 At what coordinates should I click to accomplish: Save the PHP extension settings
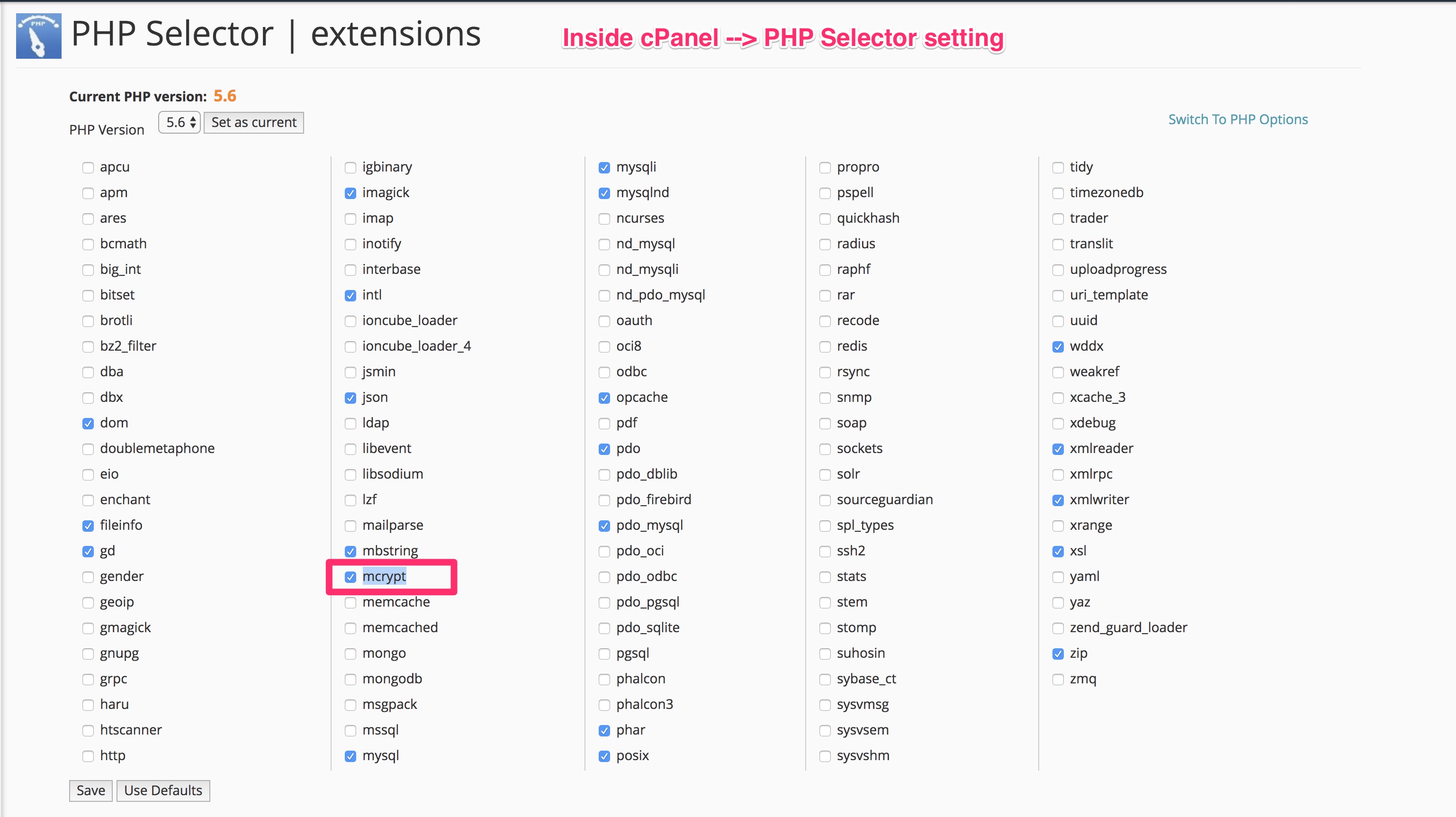click(90, 790)
